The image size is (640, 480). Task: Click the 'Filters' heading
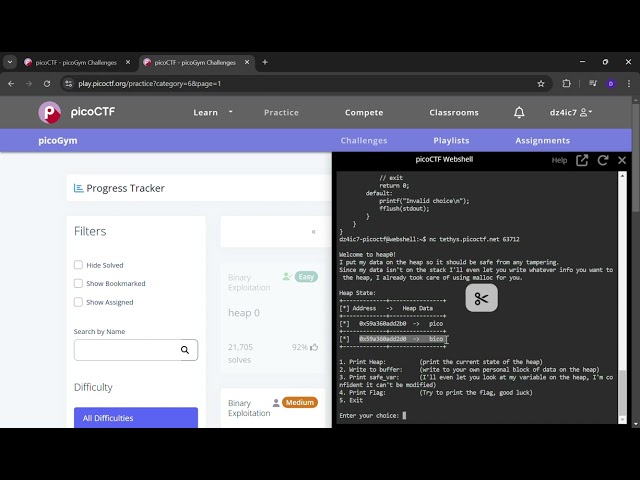pyautogui.click(x=90, y=231)
